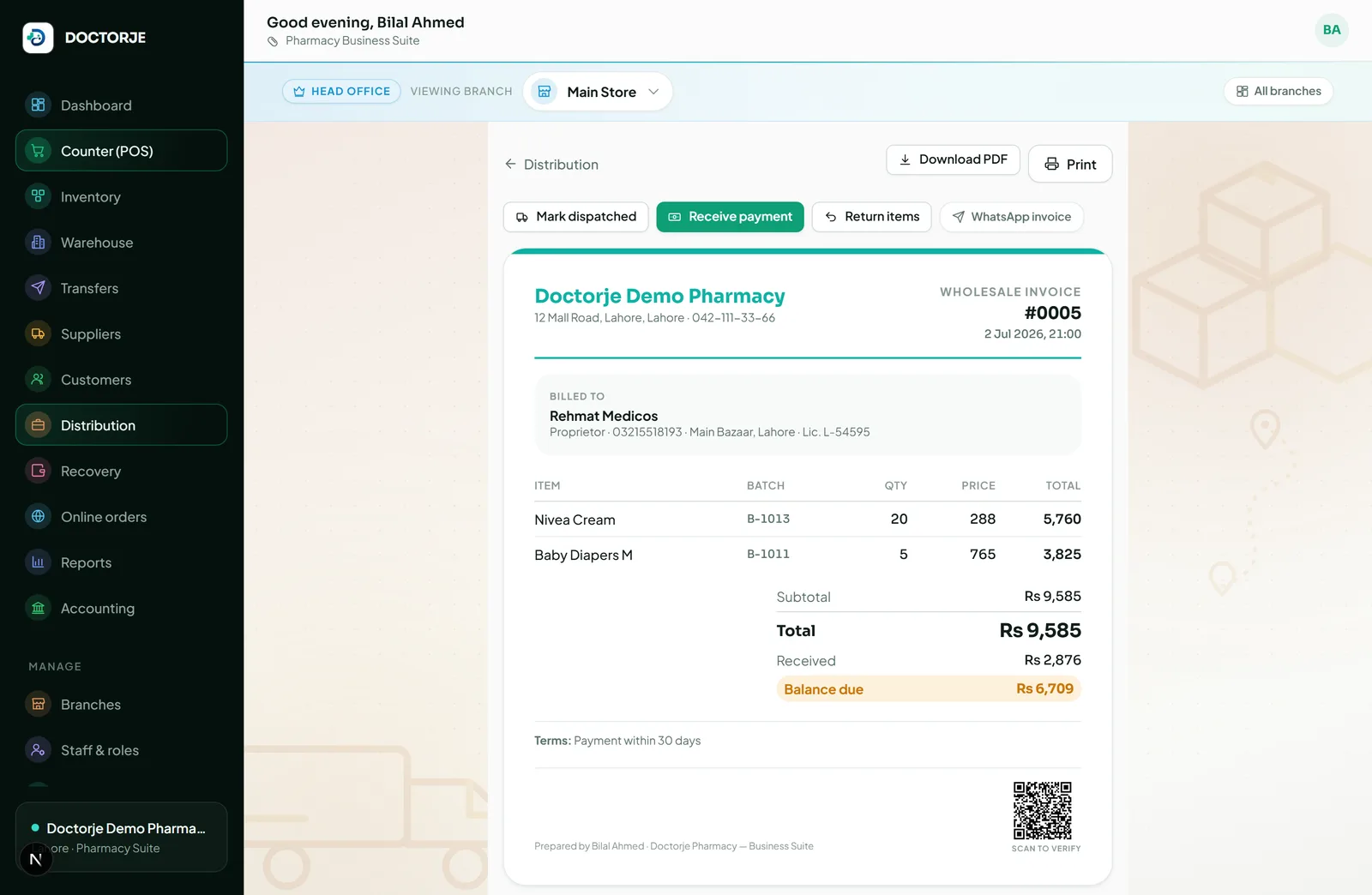Go to Online orders
Image resolution: width=1372 pixels, height=895 pixels.
[121, 517]
